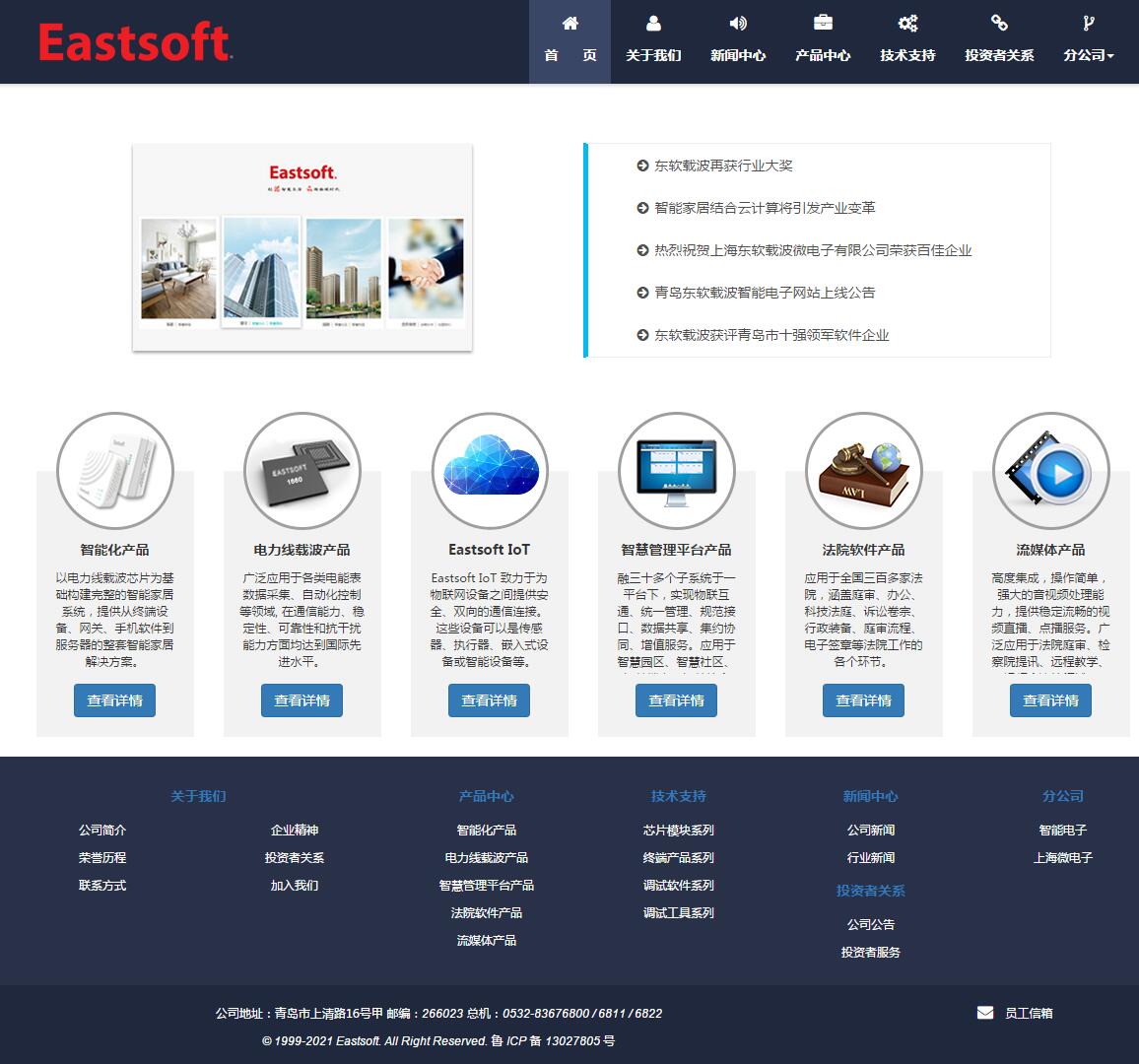This screenshot has height=1064, width=1139.
Task: Click footer link 联系方式
Action: click(102, 885)
